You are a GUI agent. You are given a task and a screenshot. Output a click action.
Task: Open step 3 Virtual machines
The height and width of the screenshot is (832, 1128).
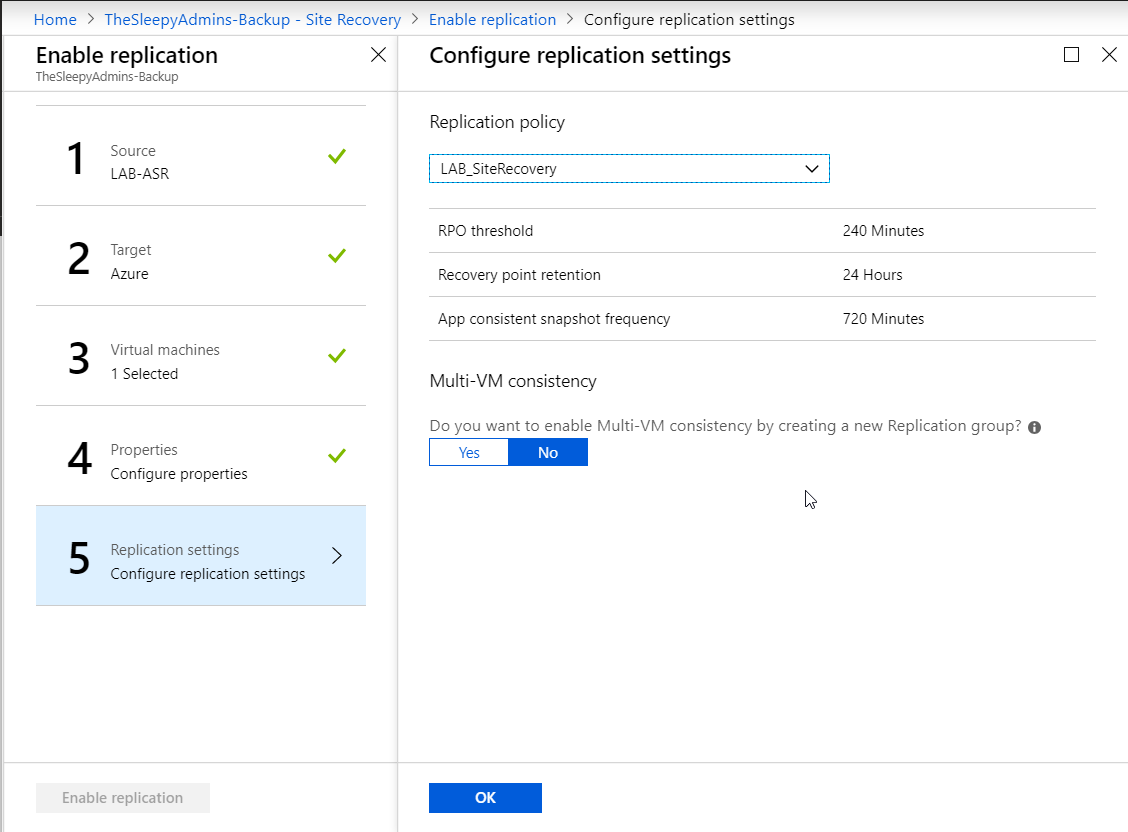click(200, 362)
